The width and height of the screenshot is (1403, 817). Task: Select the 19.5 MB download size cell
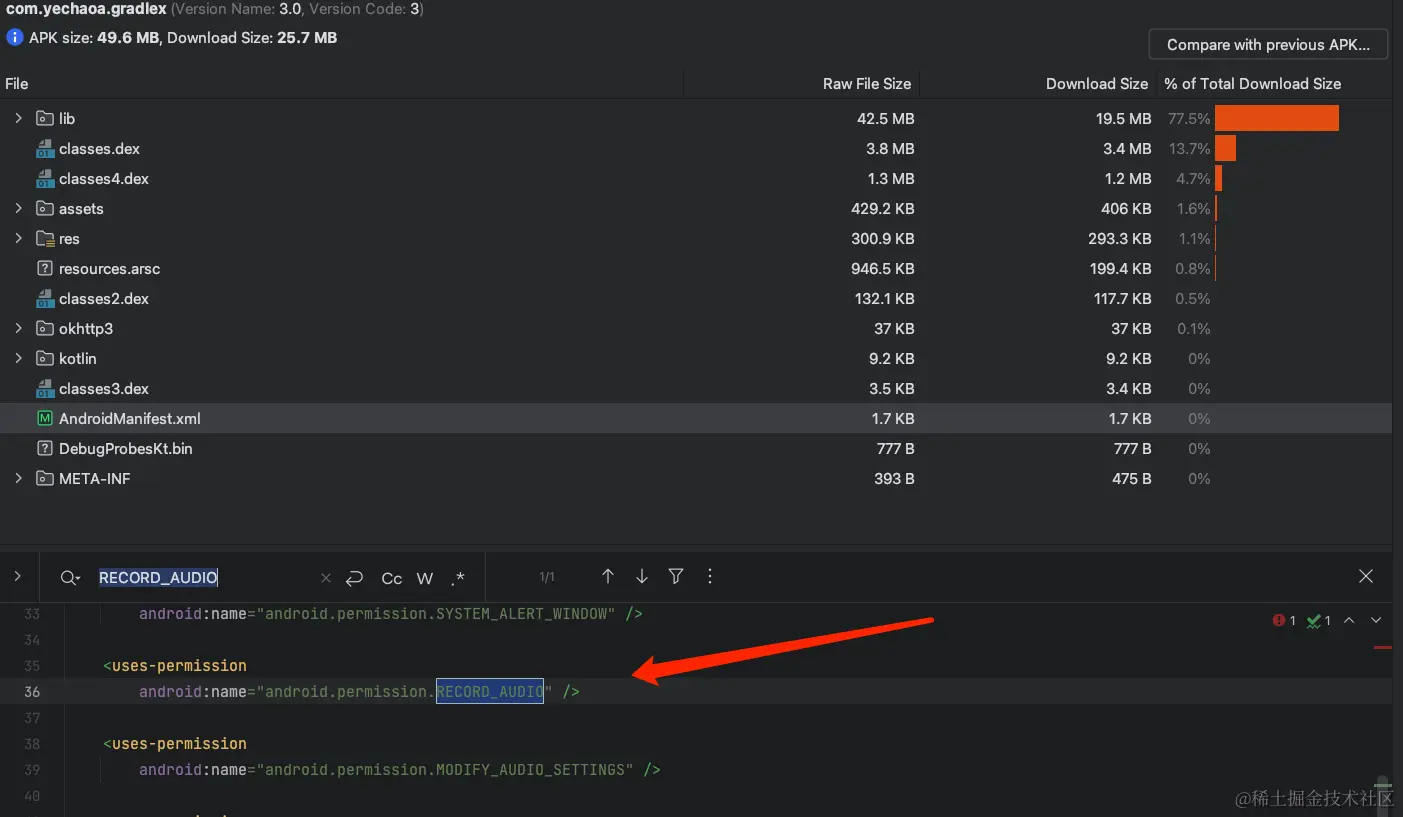(x=1123, y=119)
